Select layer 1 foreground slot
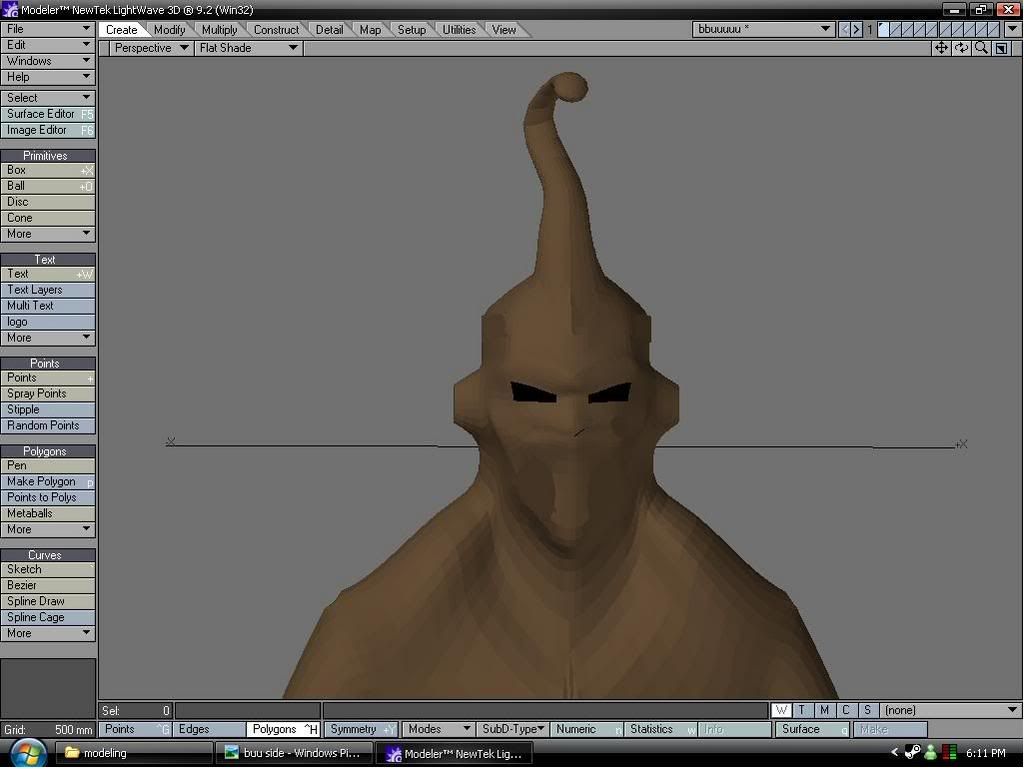Screen dimensions: 1024x769 pyautogui.click(x=883, y=29)
